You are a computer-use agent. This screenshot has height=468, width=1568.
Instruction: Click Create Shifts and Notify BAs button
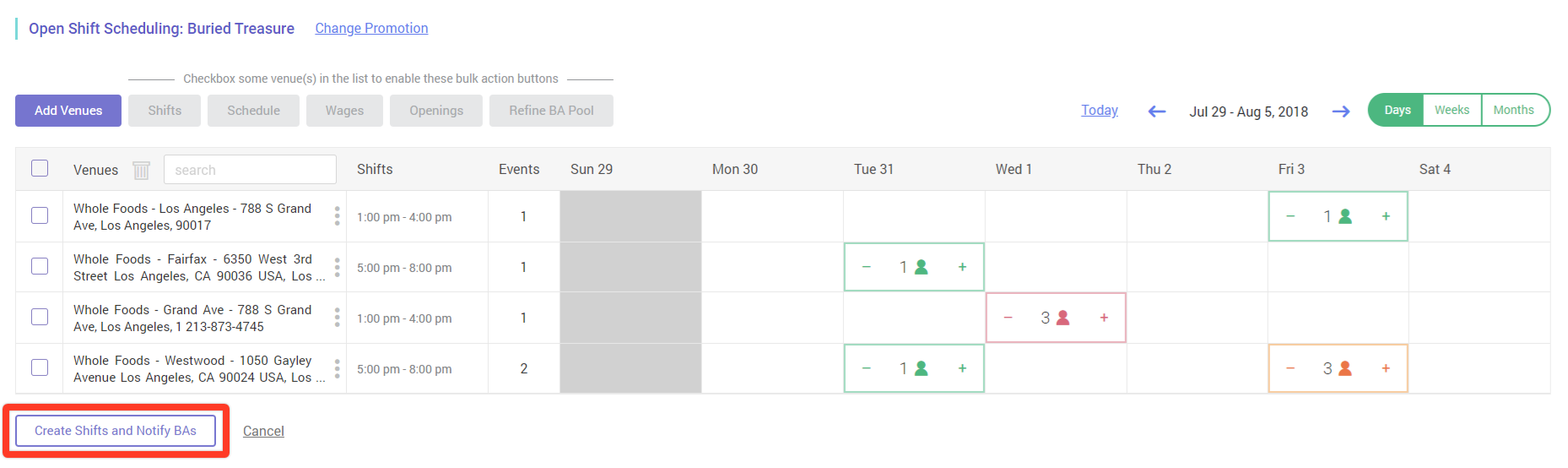(116, 431)
